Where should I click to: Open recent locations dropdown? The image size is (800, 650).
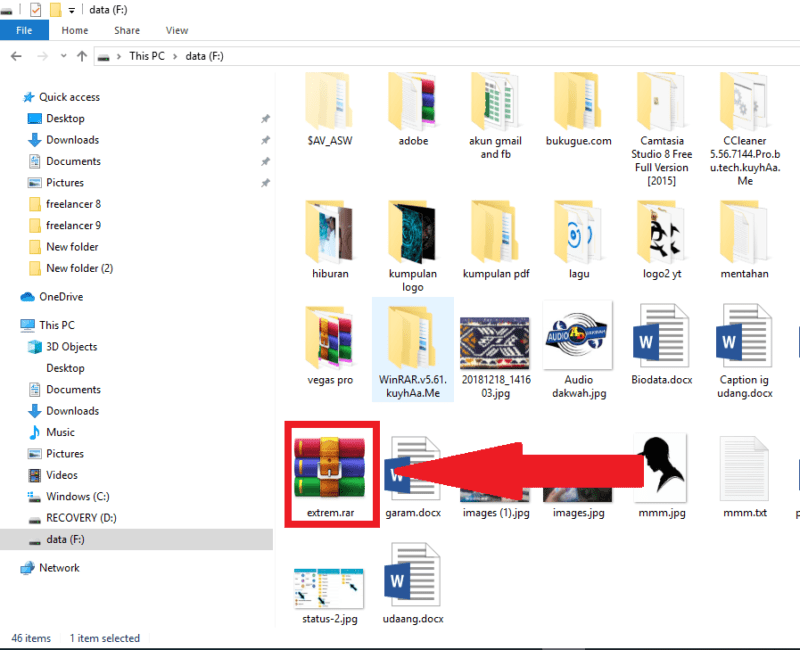click(63, 56)
